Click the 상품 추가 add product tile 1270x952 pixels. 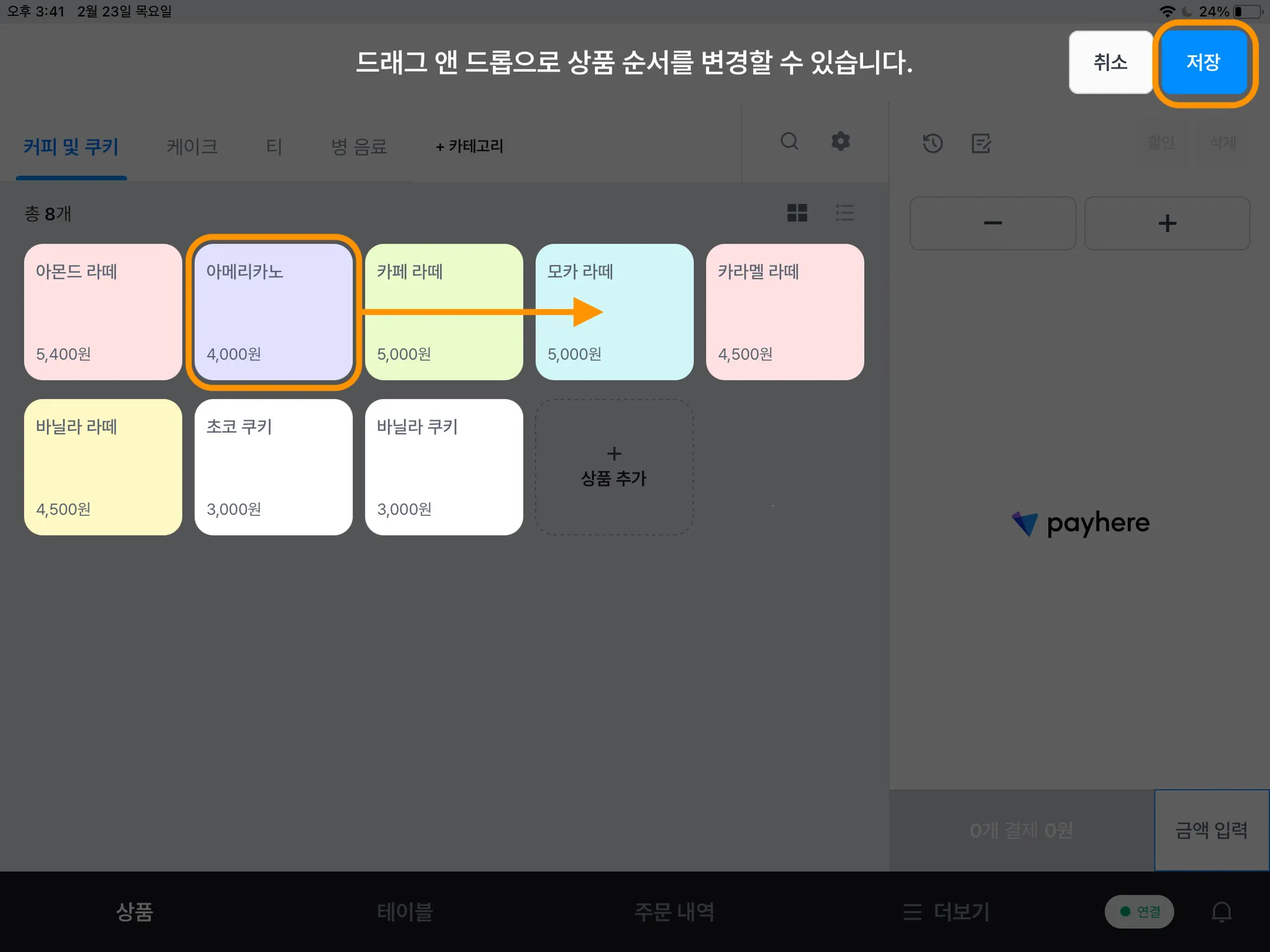pos(614,467)
